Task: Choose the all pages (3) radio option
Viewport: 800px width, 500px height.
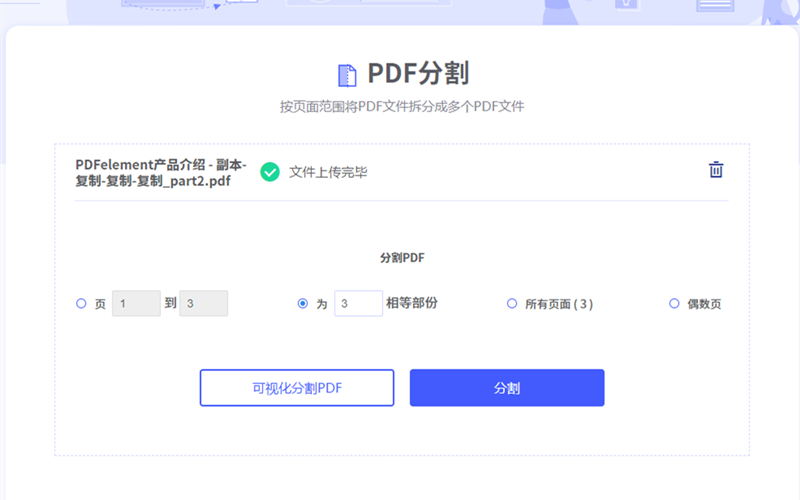Action: pyautogui.click(x=512, y=304)
